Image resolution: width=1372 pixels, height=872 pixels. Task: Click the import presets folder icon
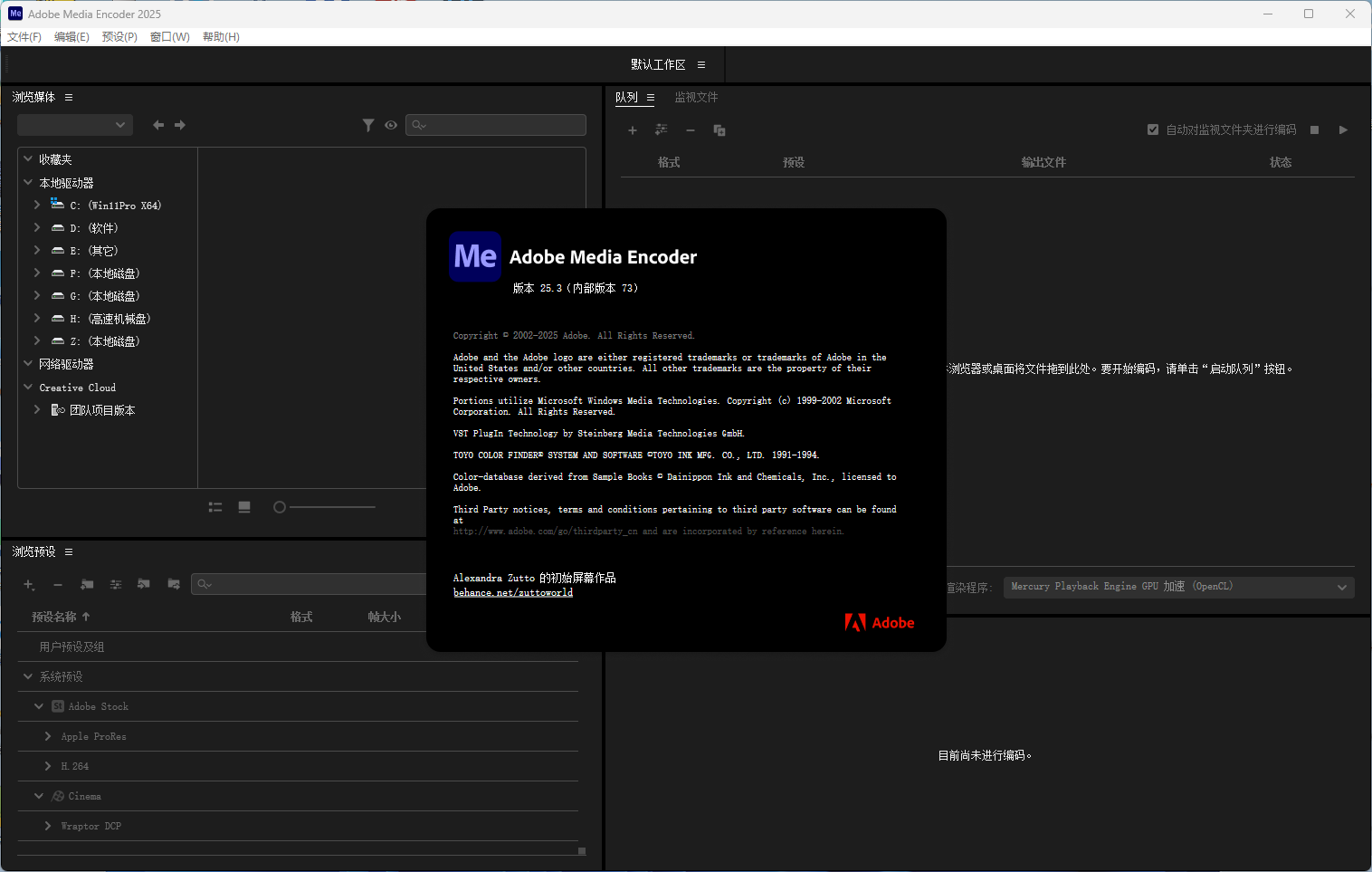tap(144, 584)
